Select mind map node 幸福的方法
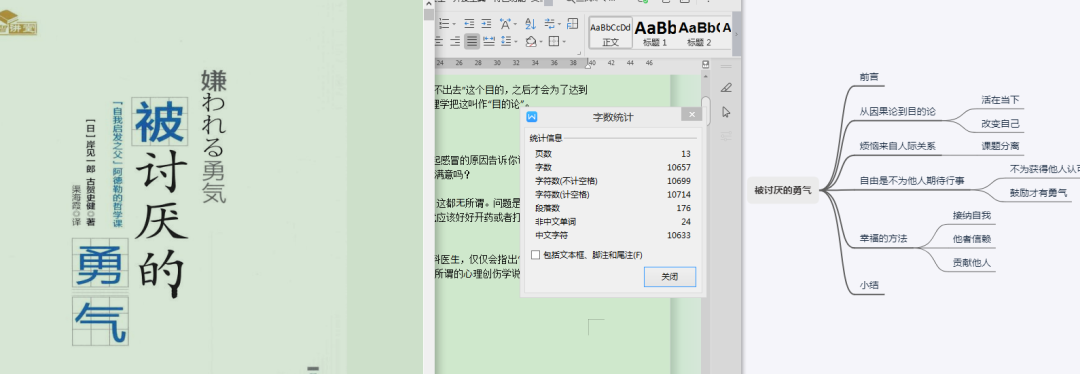1080x374 pixels. 883,239
